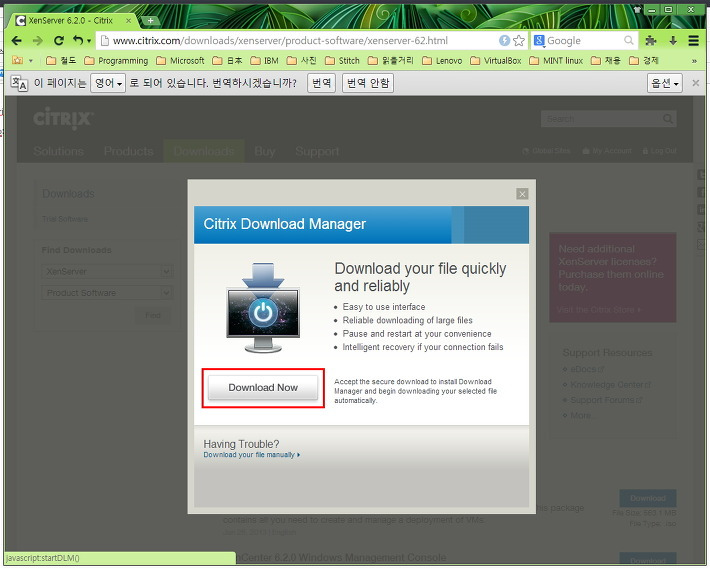The width and height of the screenshot is (710, 569).
Task: Open the Support menu on the Citrix site
Action: pyautogui.click(x=317, y=151)
